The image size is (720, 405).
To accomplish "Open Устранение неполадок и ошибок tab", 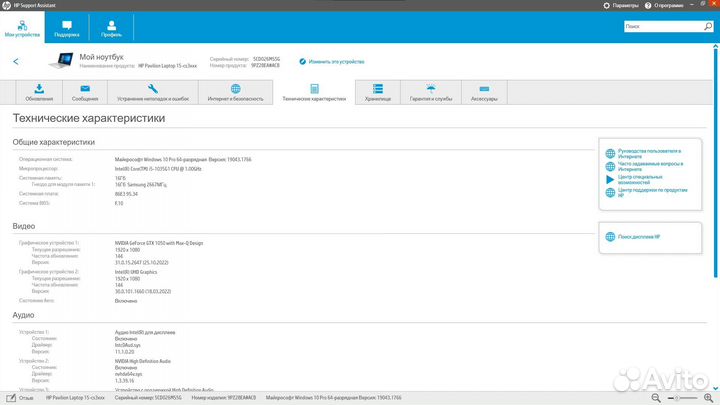I will click(150, 93).
